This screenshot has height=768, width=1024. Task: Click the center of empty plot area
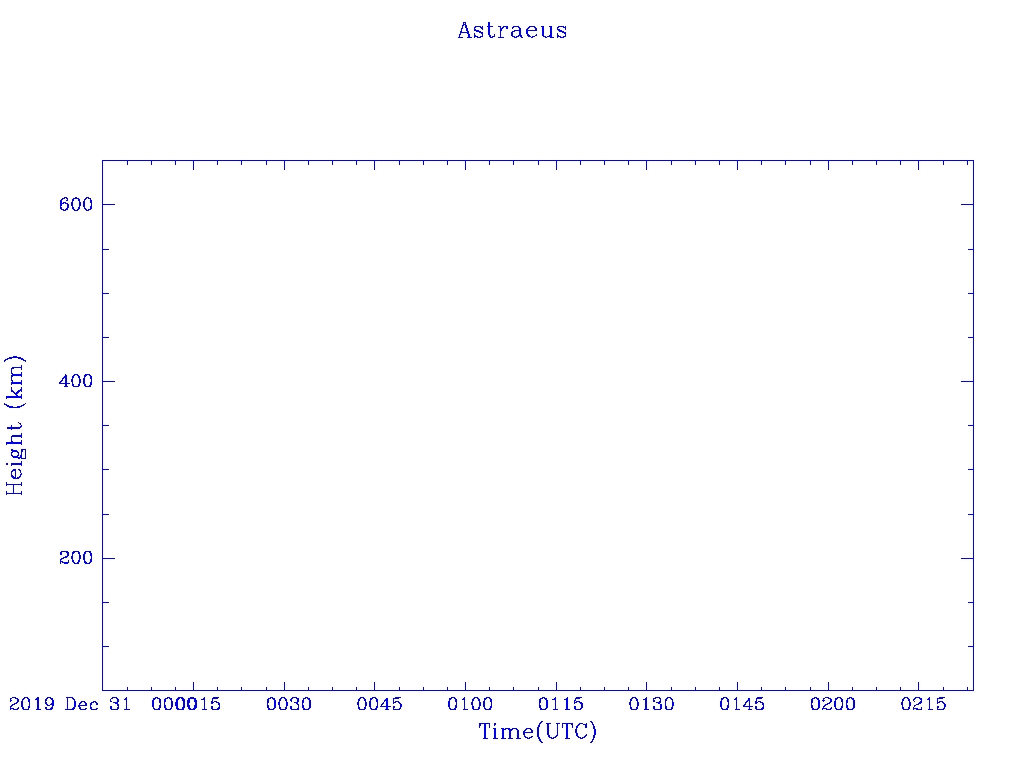[x=538, y=425]
